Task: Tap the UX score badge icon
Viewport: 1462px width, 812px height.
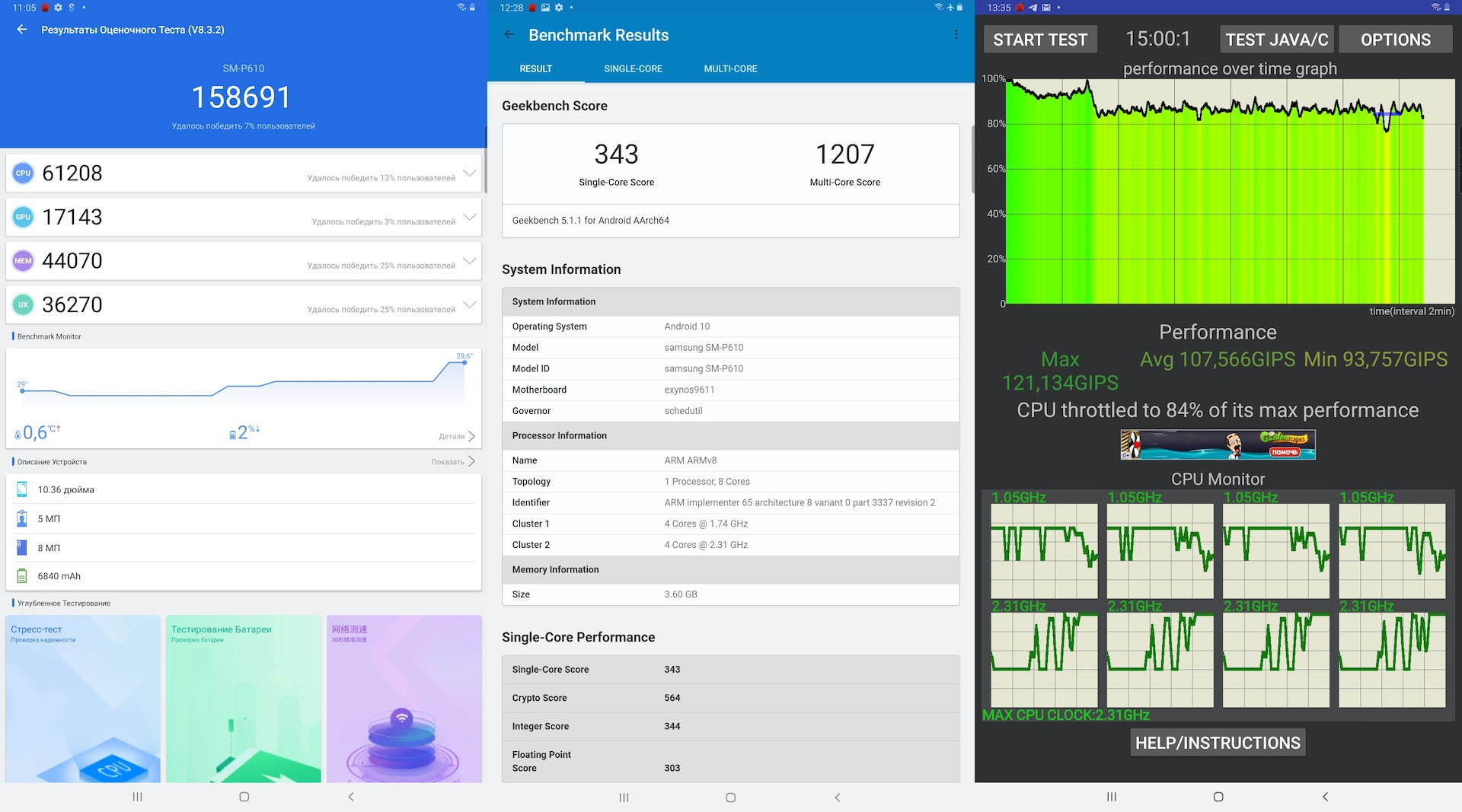Action: pyautogui.click(x=23, y=304)
